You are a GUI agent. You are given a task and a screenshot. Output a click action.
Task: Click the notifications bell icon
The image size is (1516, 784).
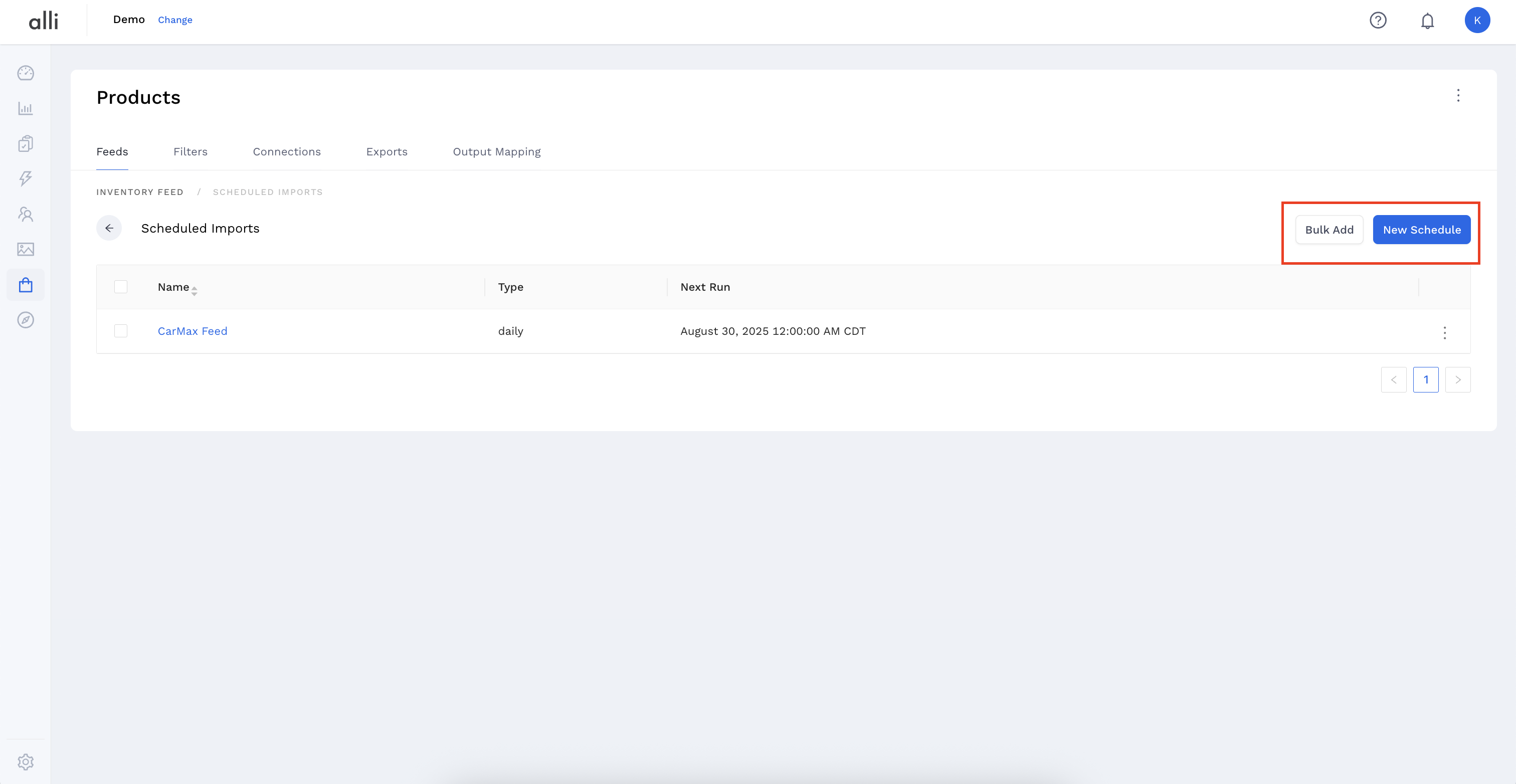1427,21
